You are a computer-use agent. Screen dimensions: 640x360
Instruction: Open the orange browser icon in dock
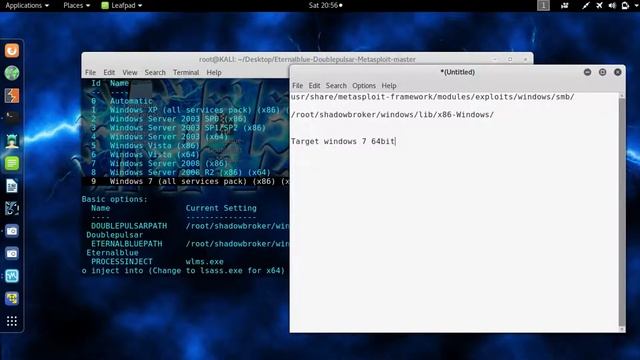tap(12, 51)
